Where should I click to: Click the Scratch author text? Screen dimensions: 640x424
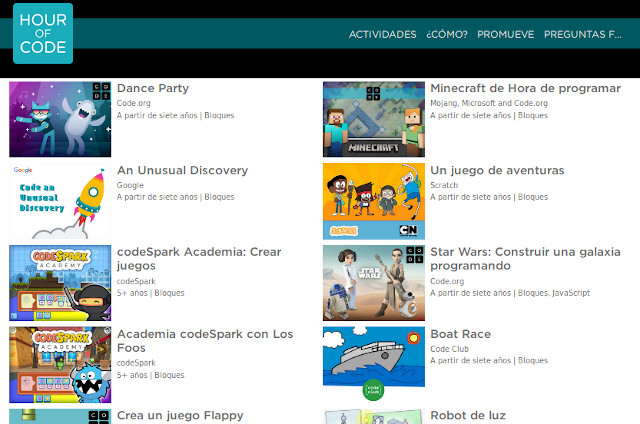444,185
